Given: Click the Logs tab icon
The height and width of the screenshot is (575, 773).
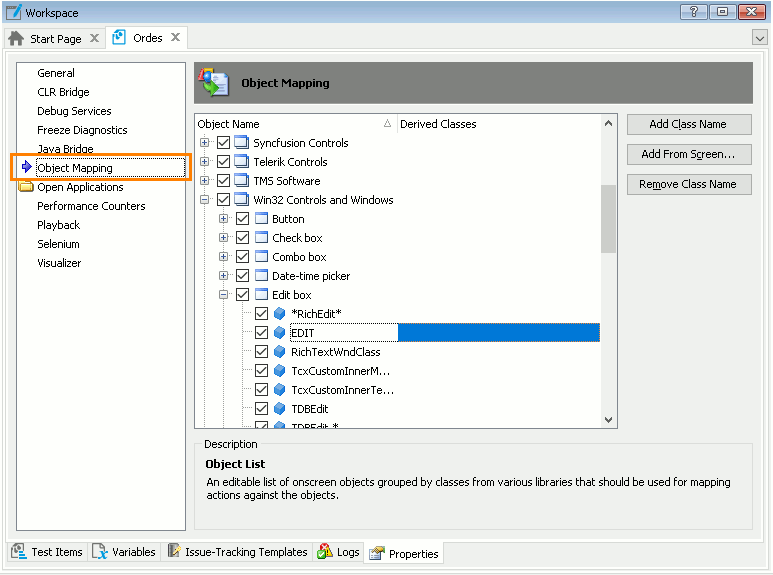Looking at the screenshot, I should 325,552.
